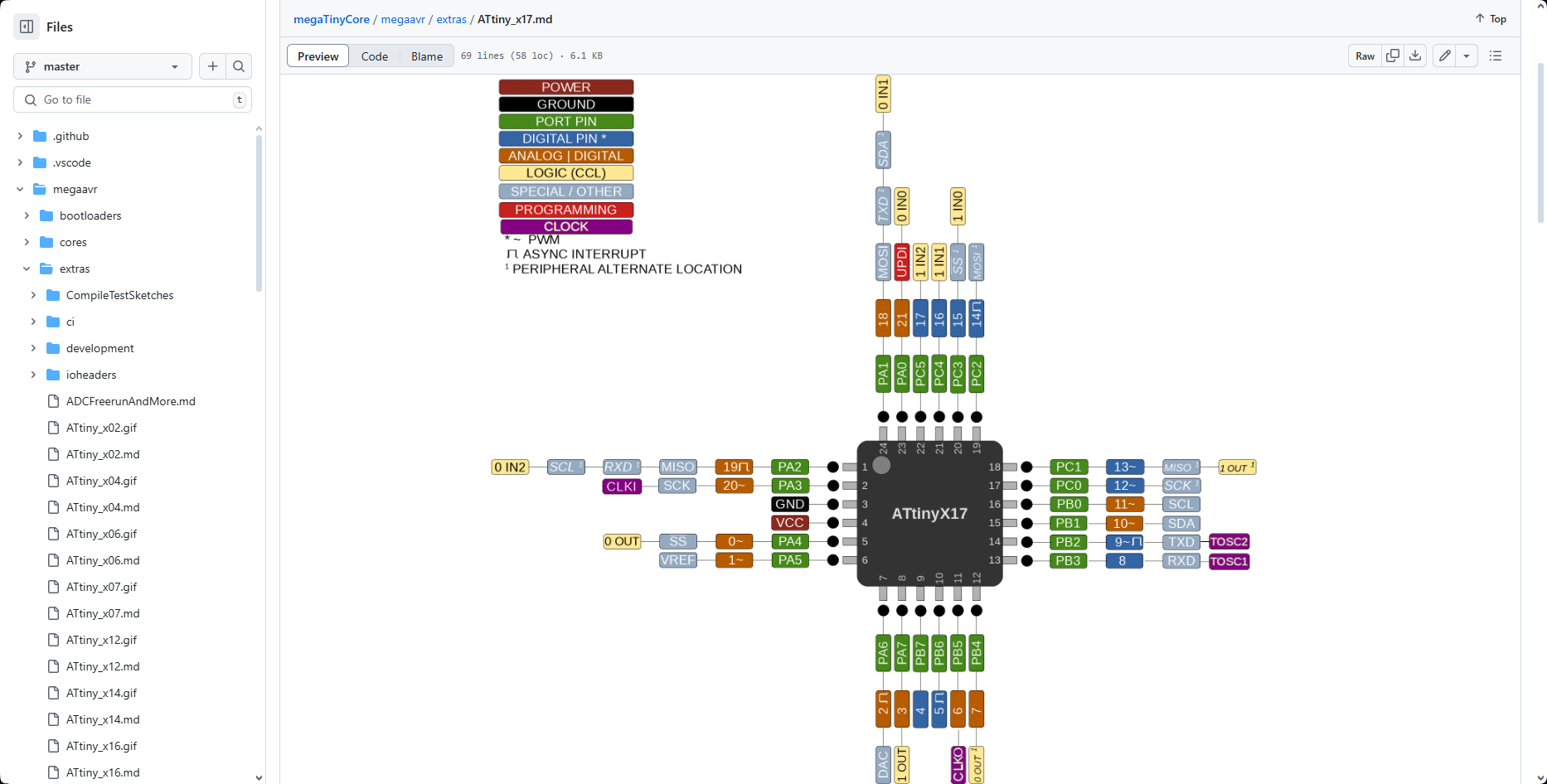Open the master branch dropdown

[x=103, y=66]
